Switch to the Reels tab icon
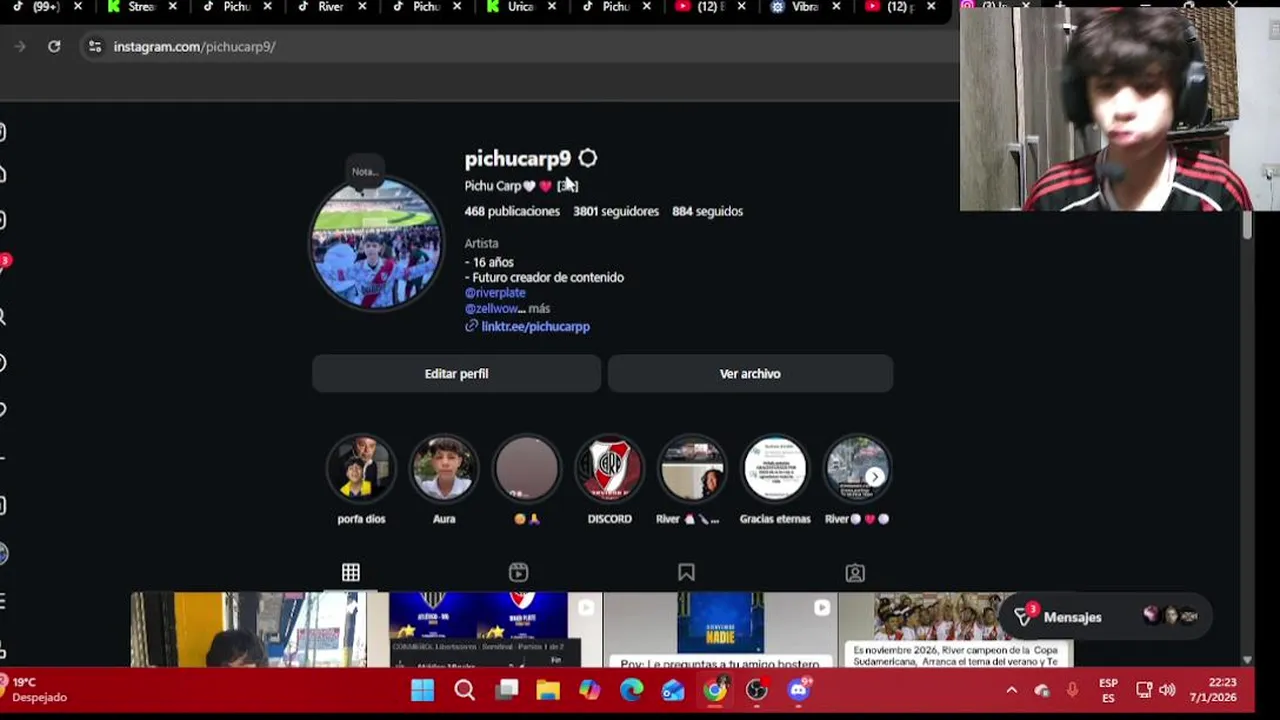The width and height of the screenshot is (1280, 720). pos(518,572)
